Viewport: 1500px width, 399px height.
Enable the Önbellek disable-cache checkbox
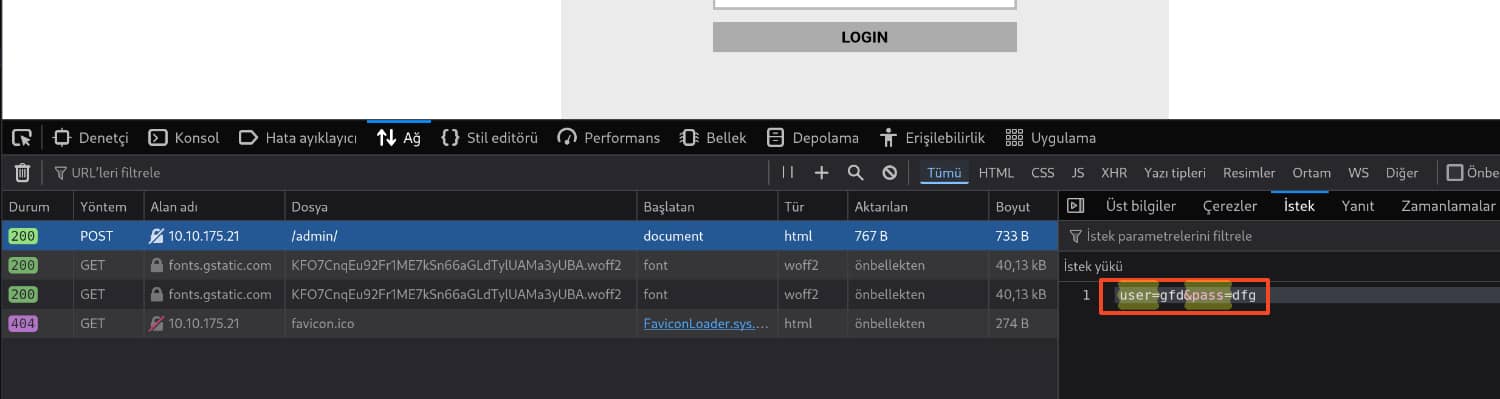click(x=1455, y=173)
